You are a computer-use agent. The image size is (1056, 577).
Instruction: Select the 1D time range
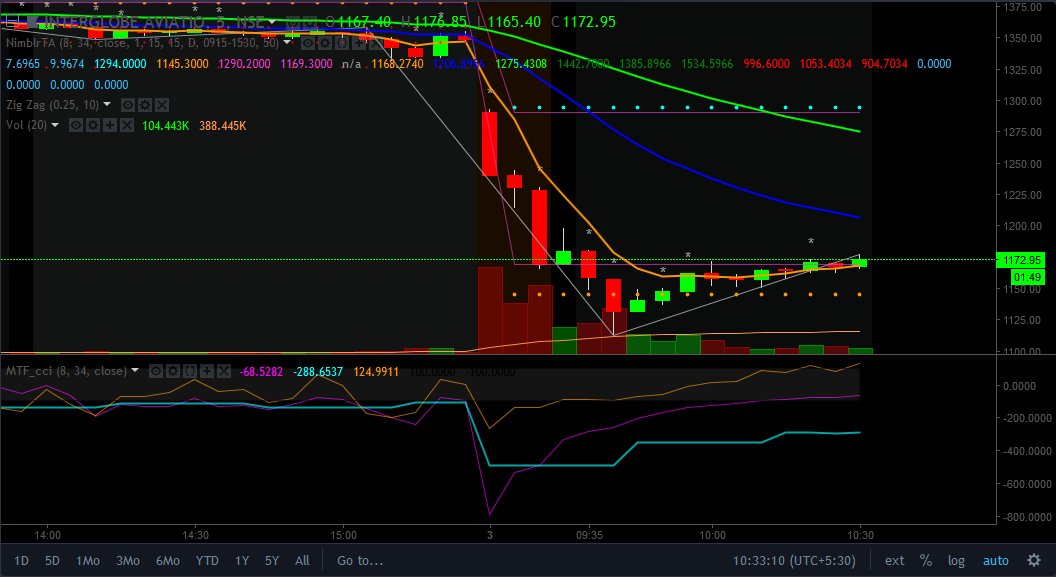pyautogui.click(x=22, y=561)
